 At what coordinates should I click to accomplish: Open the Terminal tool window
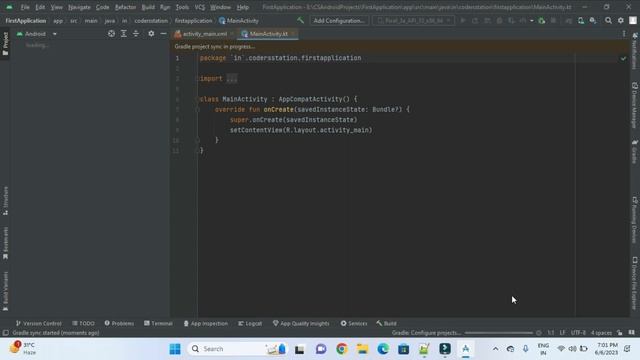coord(158,324)
